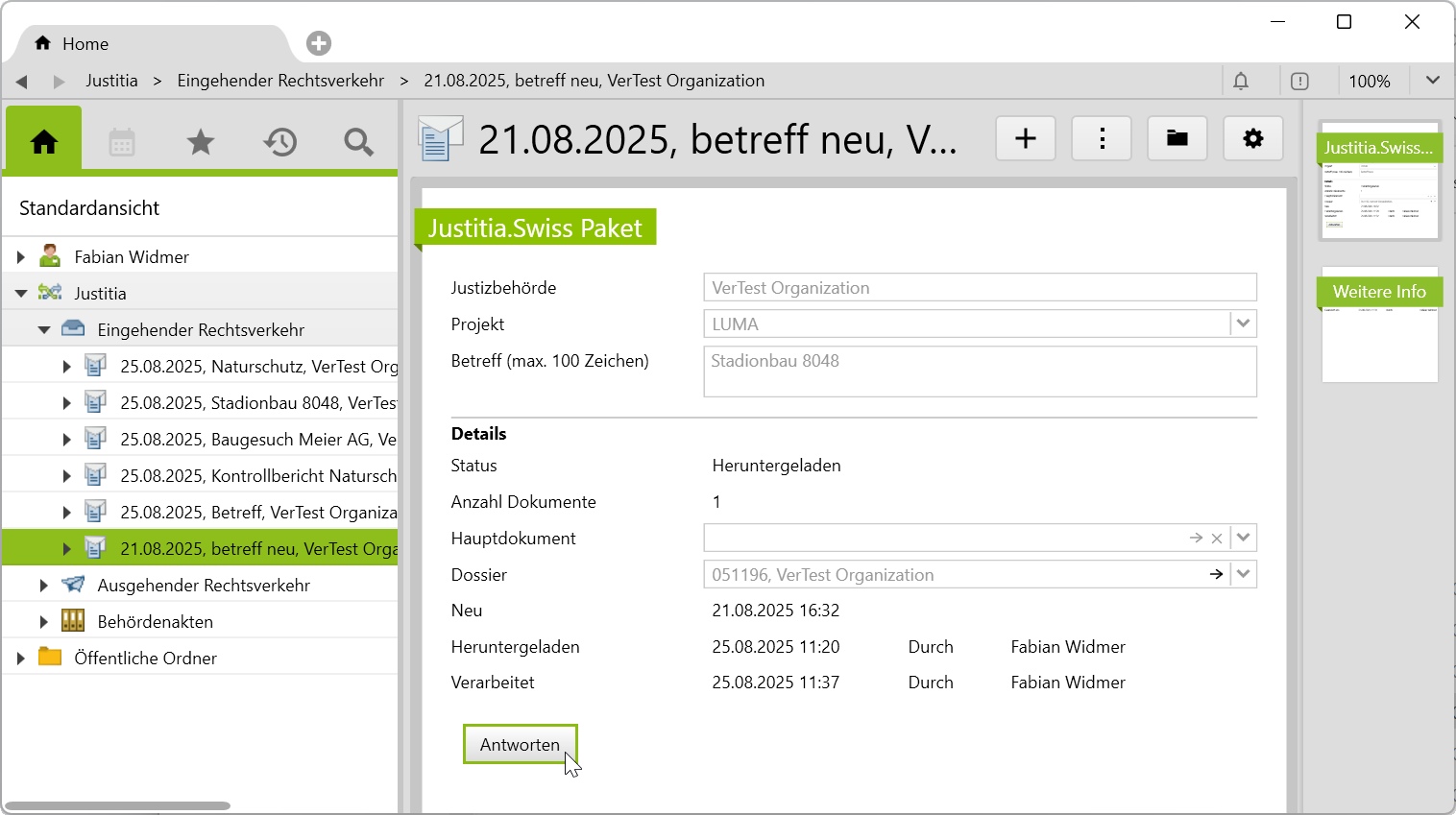This screenshot has height=815, width=1456.
Task: Add a new tab with plus icon
Action: 319,43
